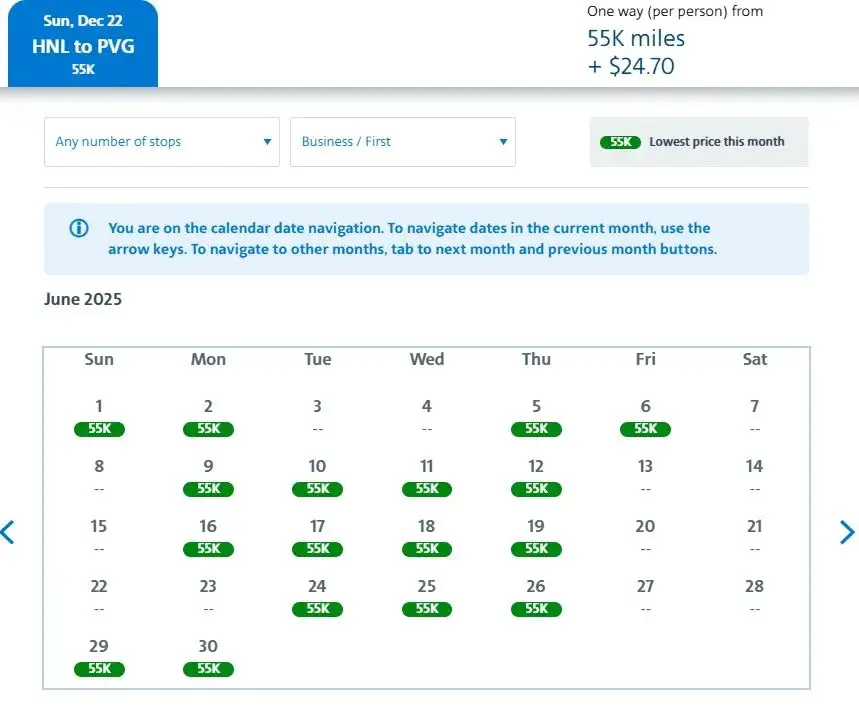The width and height of the screenshot is (859, 706).
Task: Pick June 19 on the calendar
Action: 536,538
